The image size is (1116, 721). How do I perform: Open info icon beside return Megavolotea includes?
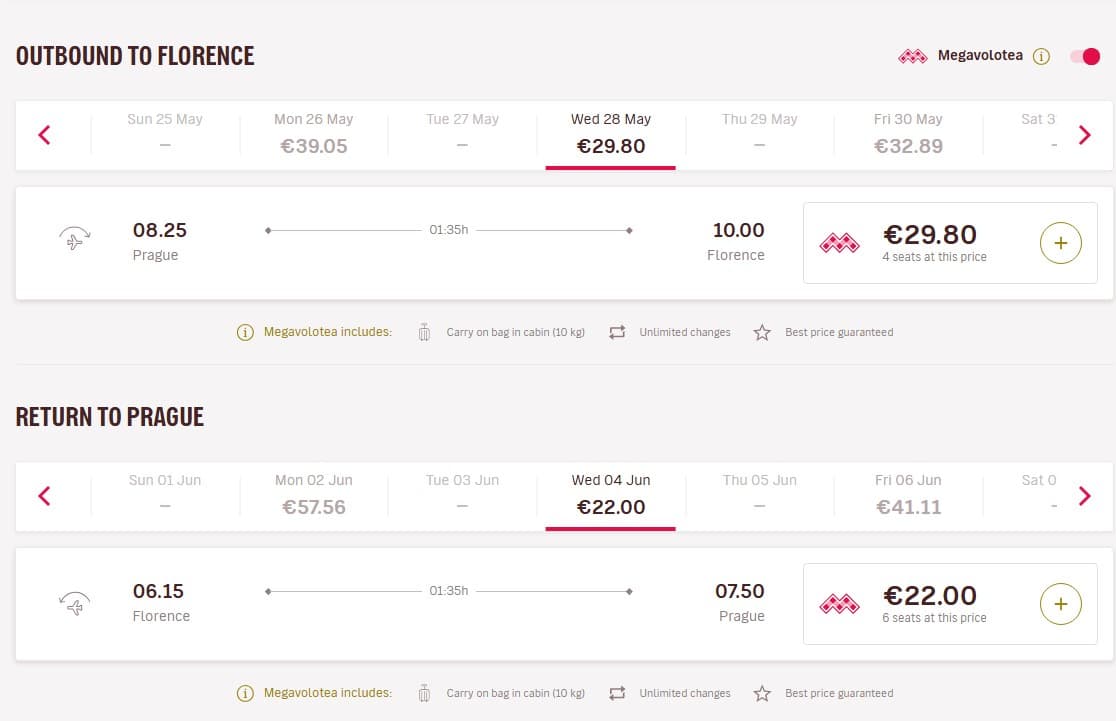click(245, 693)
